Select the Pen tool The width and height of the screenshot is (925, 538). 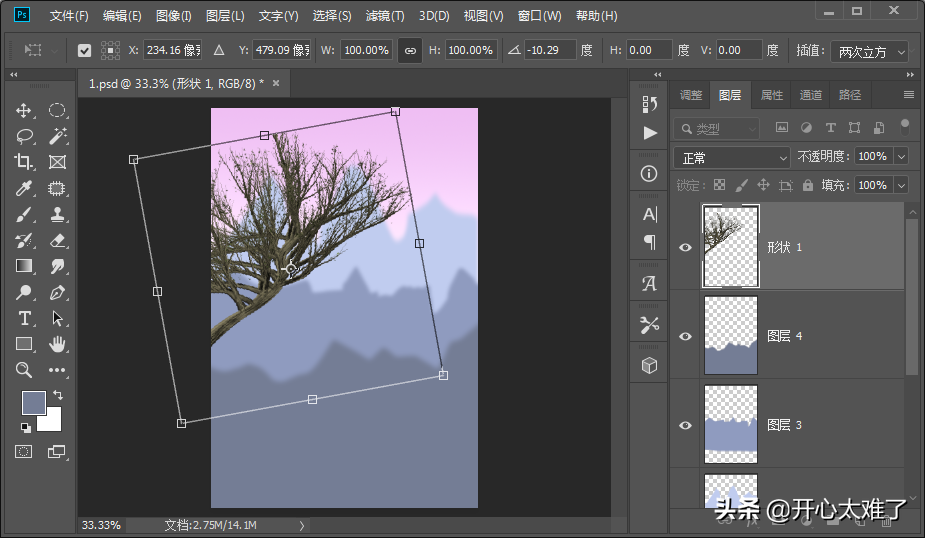click(x=57, y=292)
